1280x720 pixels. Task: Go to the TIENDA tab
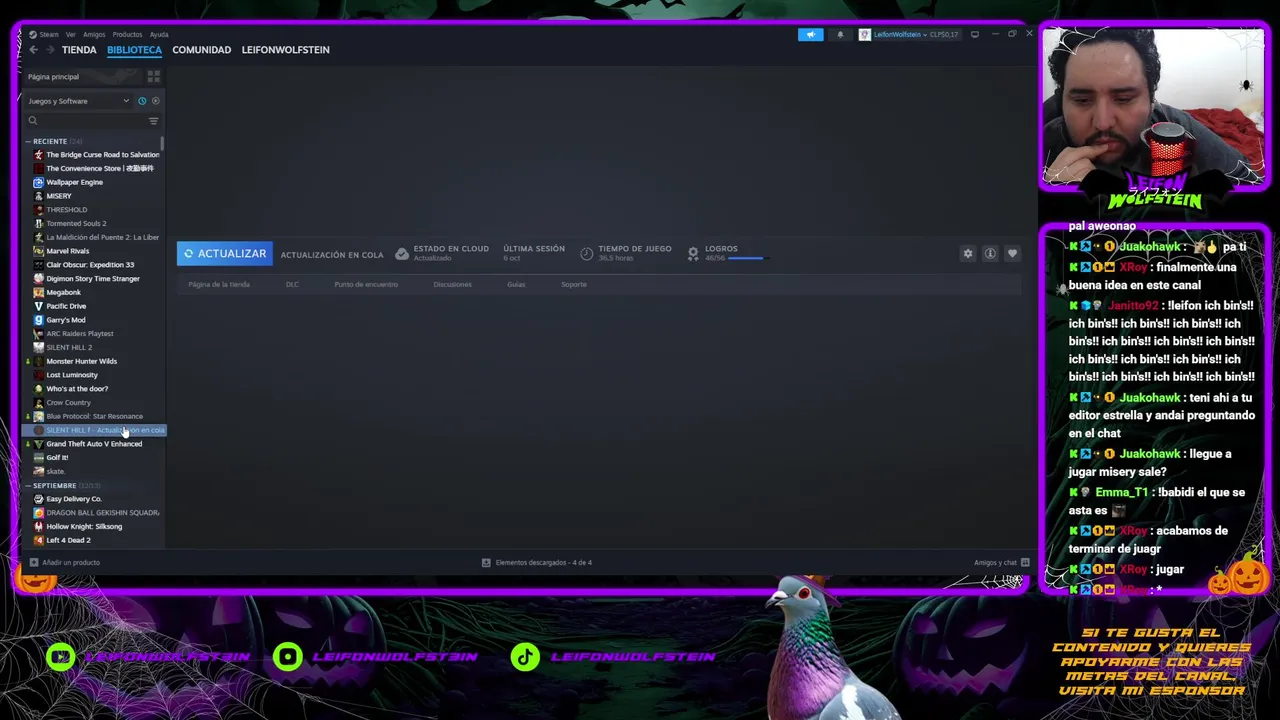coord(79,50)
